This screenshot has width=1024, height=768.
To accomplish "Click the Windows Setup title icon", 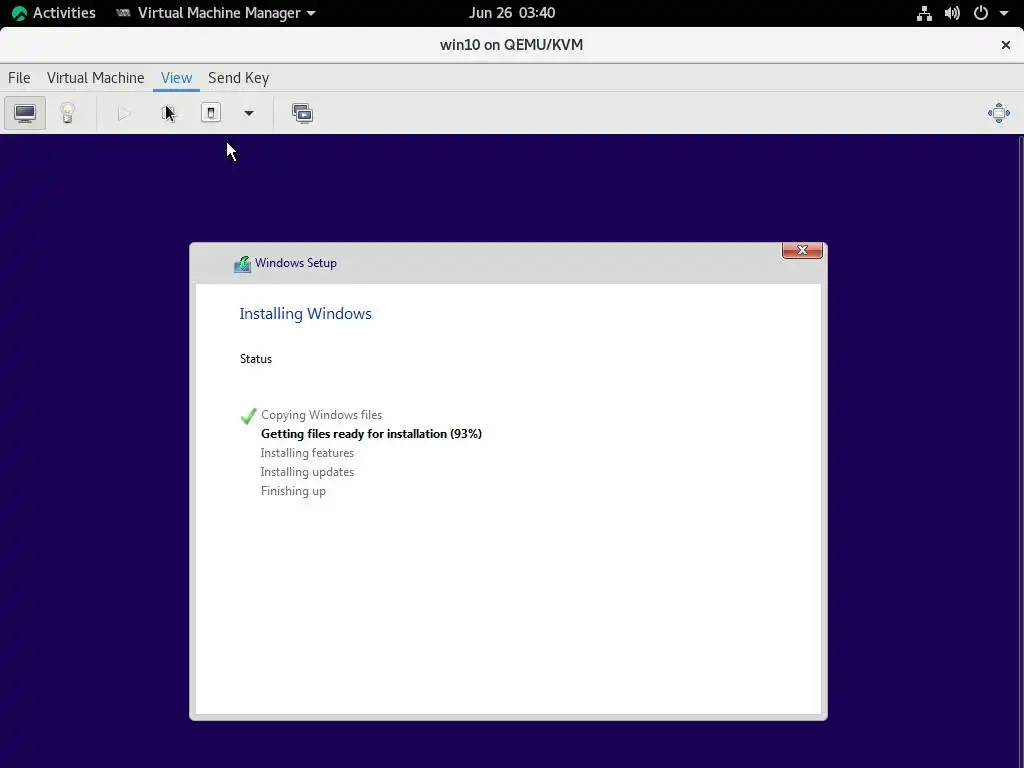I will point(242,264).
